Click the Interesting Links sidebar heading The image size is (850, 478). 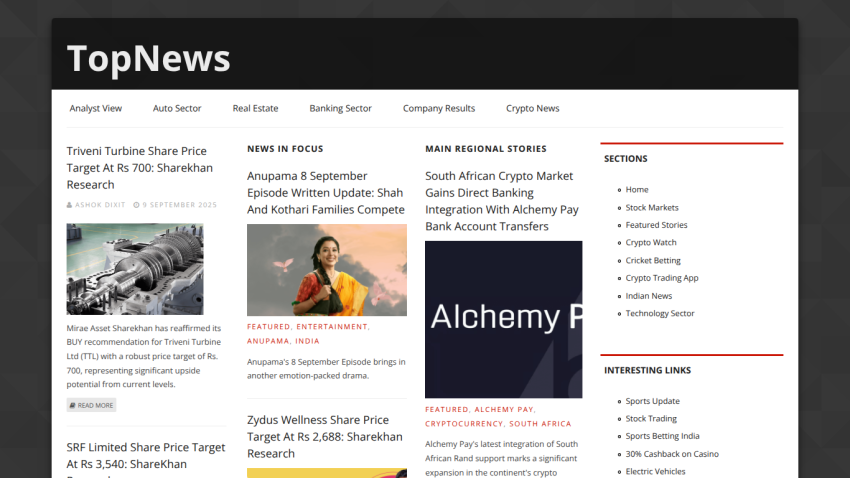(647, 370)
